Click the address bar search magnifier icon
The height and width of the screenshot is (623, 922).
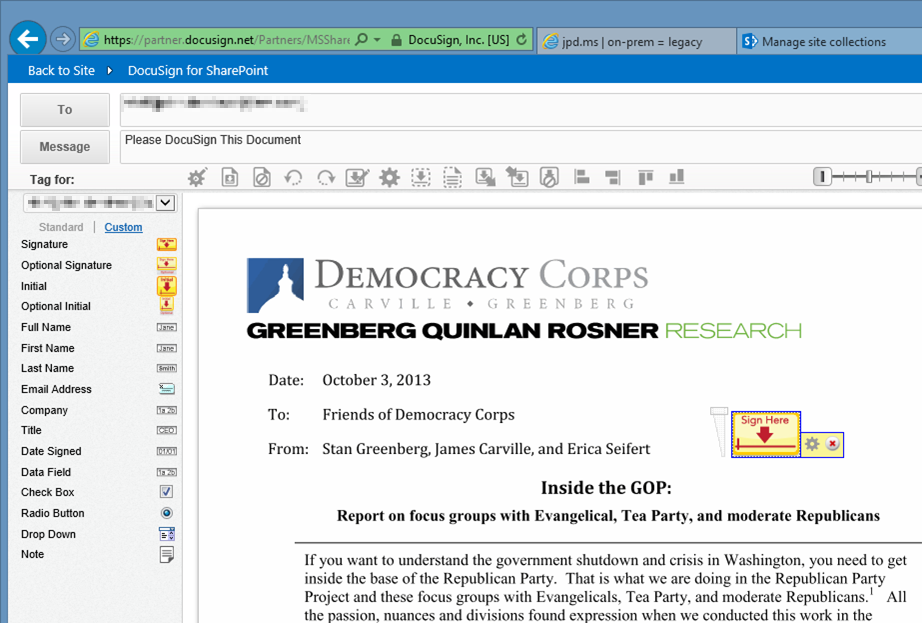click(x=362, y=39)
